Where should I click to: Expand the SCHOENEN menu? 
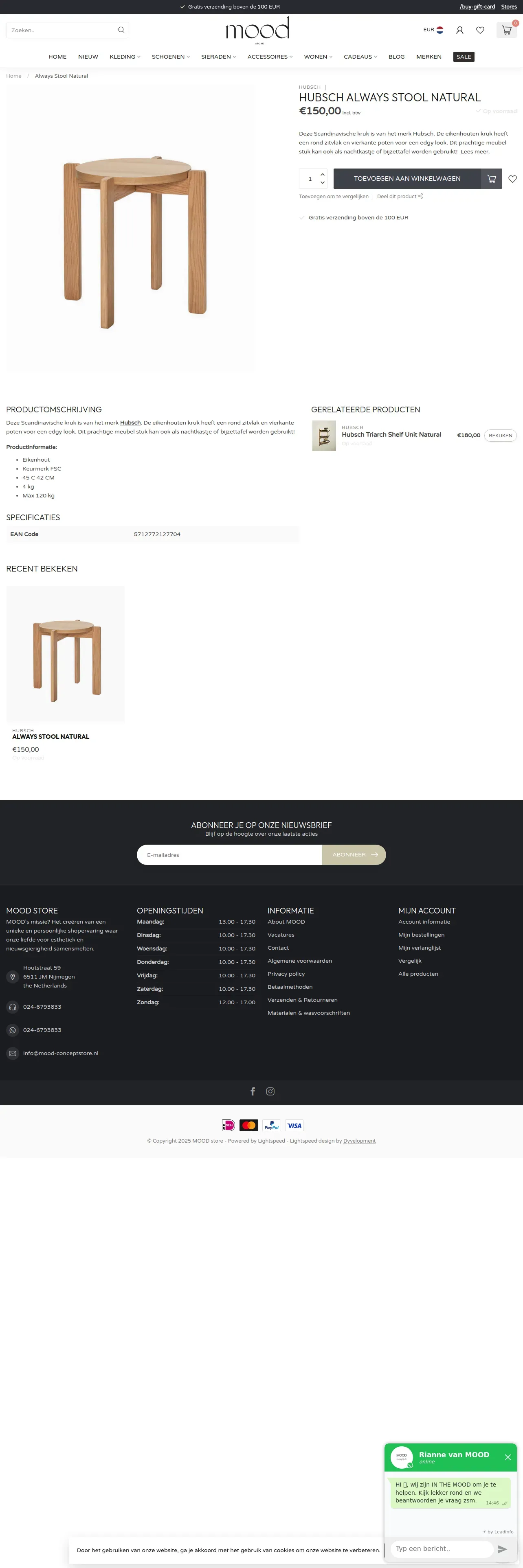171,57
